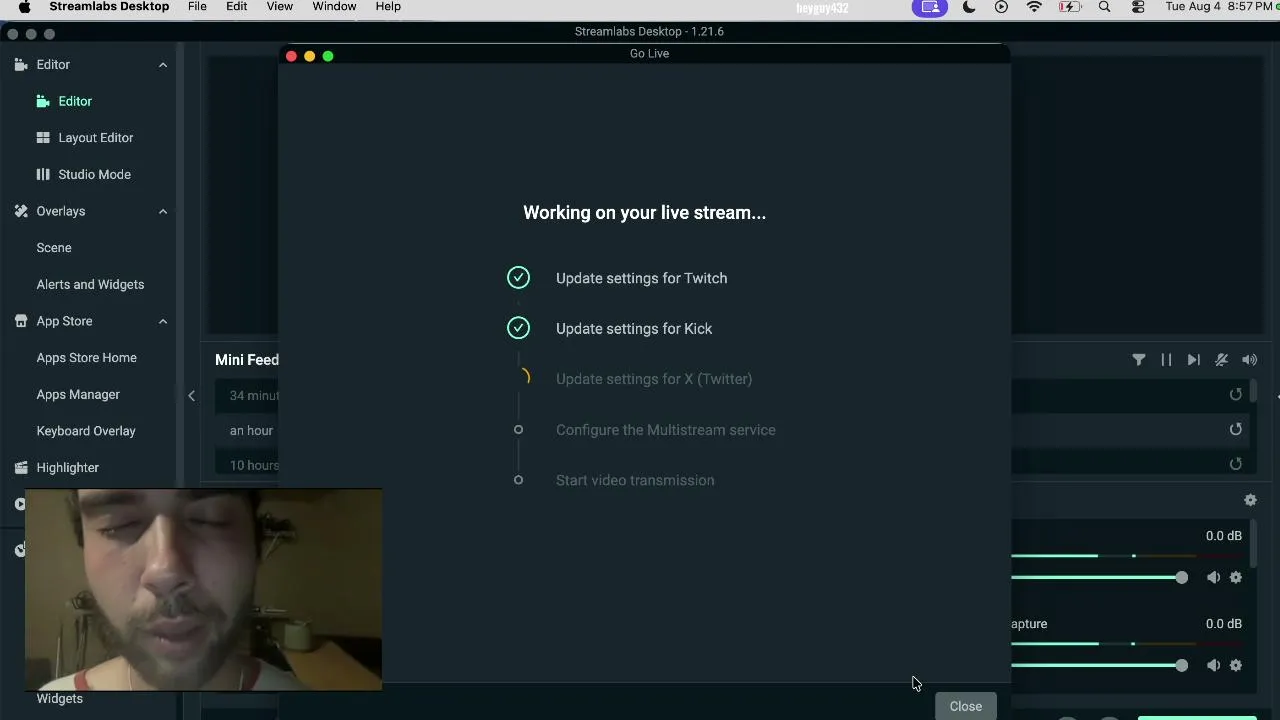The image size is (1280, 720).
Task: Open settings gear for first mixer source
Action: pyautogui.click(x=1236, y=577)
